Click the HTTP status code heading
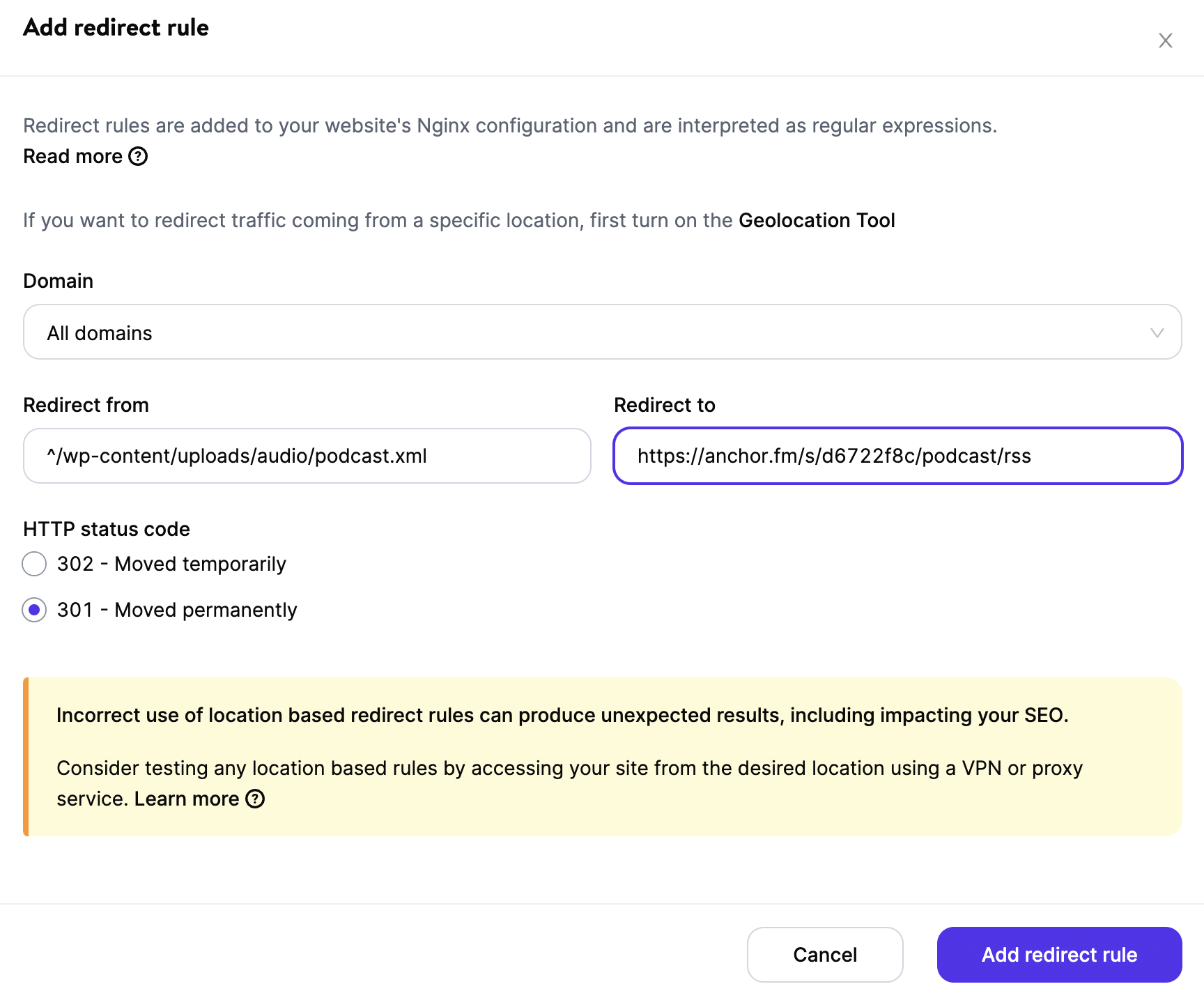The image size is (1204, 991). (107, 529)
